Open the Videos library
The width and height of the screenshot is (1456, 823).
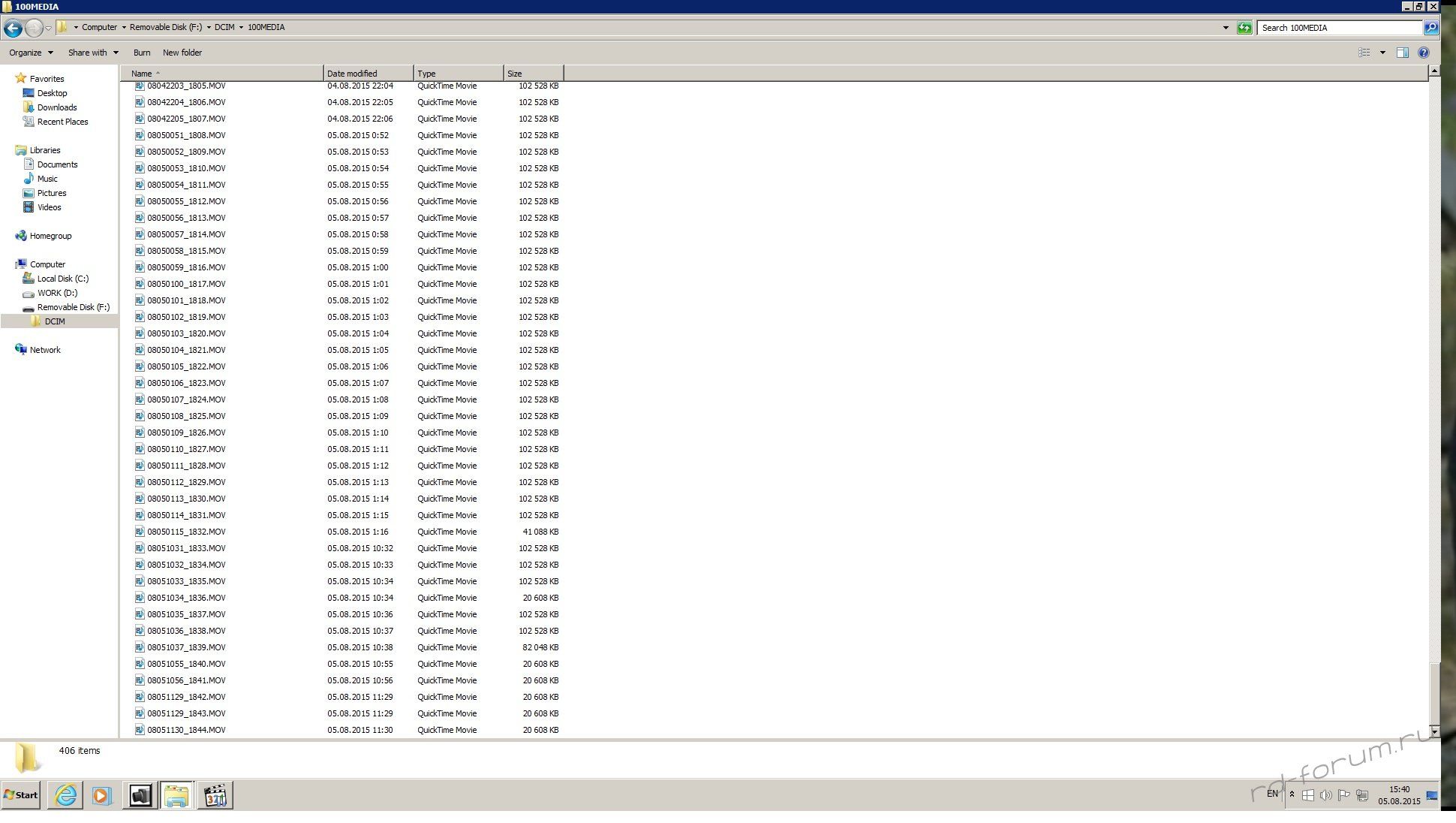tap(42, 207)
